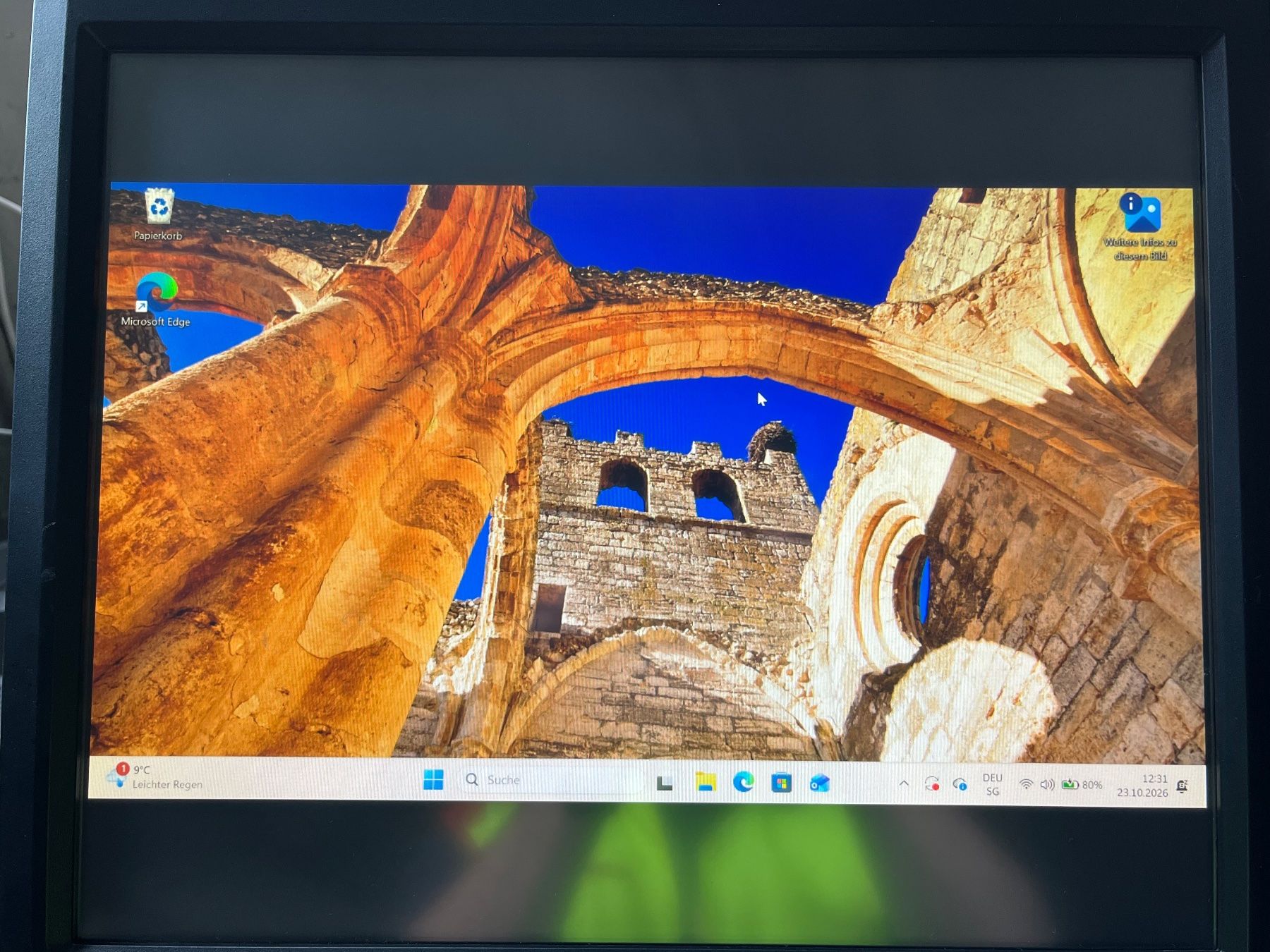Open the volume speaker icon
1270x952 pixels.
(x=1048, y=785)
